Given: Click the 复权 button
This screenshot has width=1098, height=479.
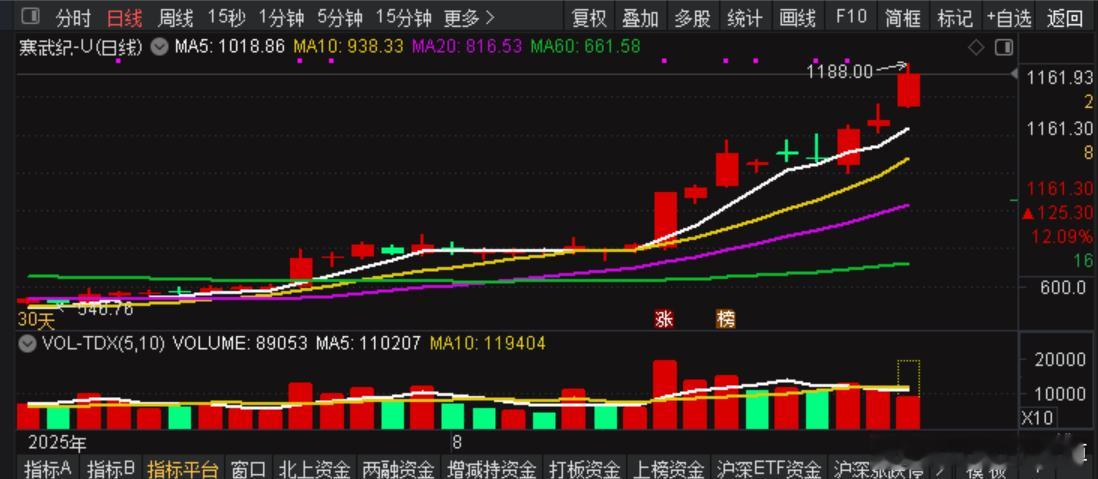Looking at the screenshot, I should pyautogui.click(x=589, y=18).
